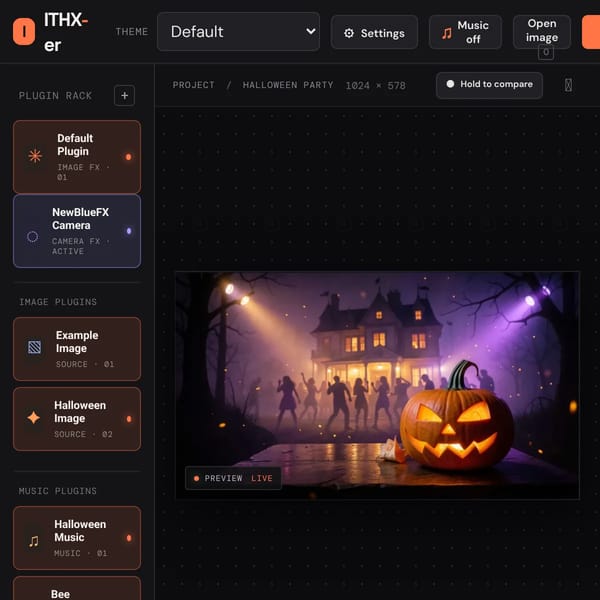Click the PROJECT breadcrumb
Screen dimensions: 600x600
click(x=194, y=85)
